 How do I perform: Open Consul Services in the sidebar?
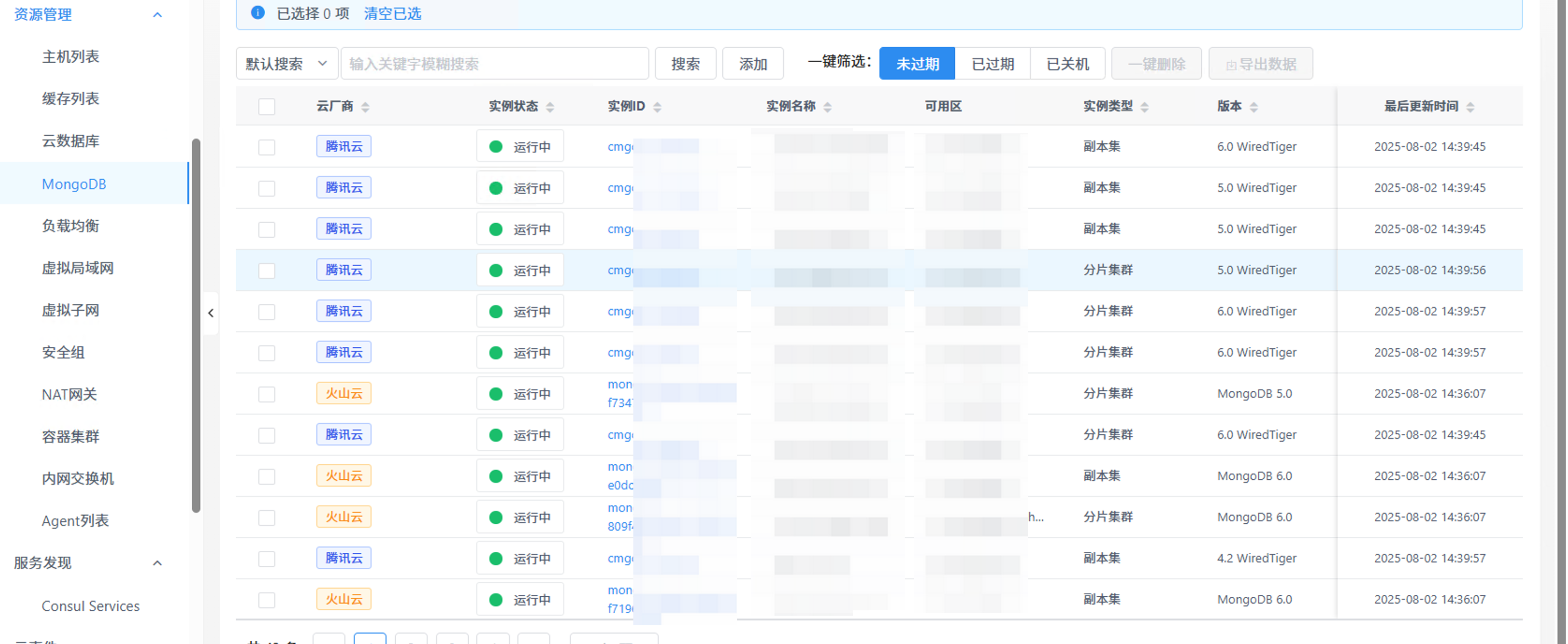pos(91,606)
